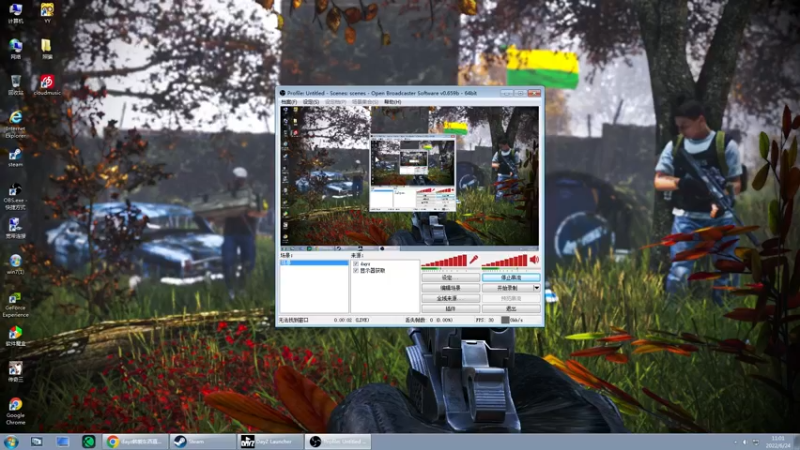Click the 0kb/s bitrate status text
Screen dimensions: 800x450
[516, 320]
